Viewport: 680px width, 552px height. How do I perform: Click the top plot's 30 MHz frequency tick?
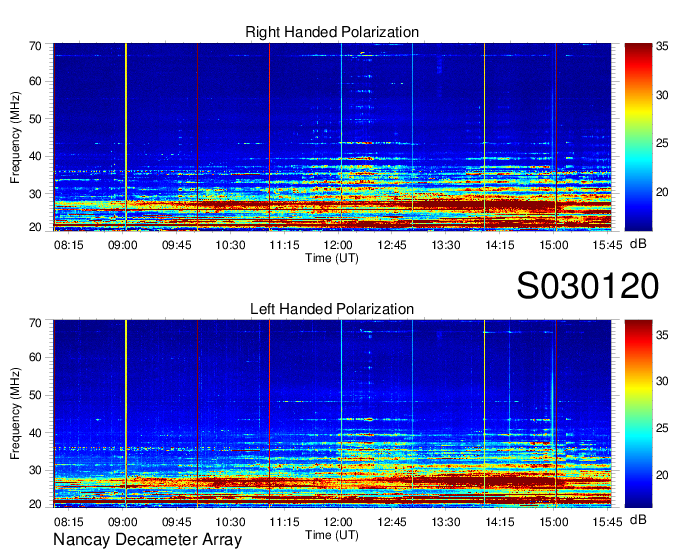[35, 194]
